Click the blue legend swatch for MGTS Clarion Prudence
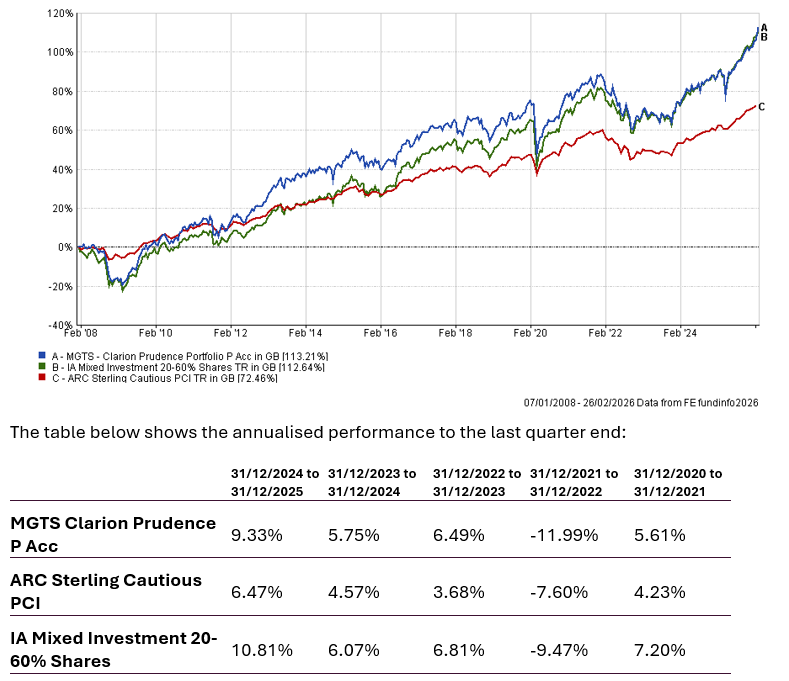Viewport: 789px width, 681px height. coord(40,355)
